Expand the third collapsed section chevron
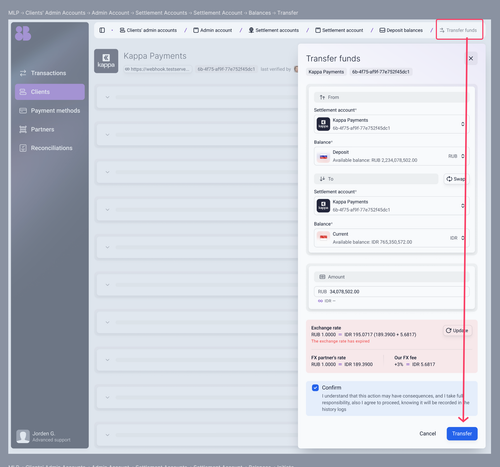Screen dimensions: 500x467 tap(107, 172)
